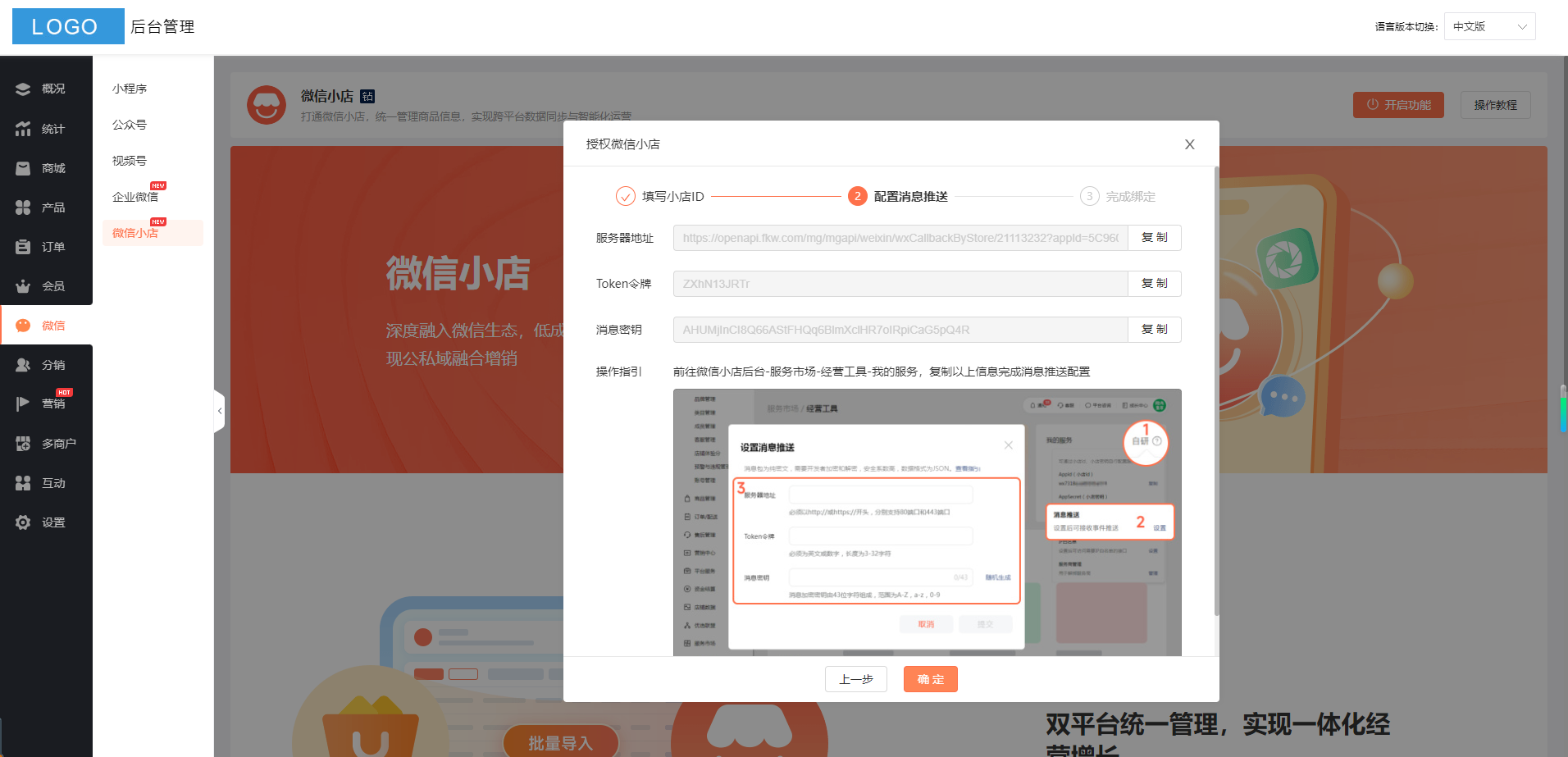Click the 概况 overview layers icon
The height and width of the screenshot is (757, 1568).
click(23, 89)
